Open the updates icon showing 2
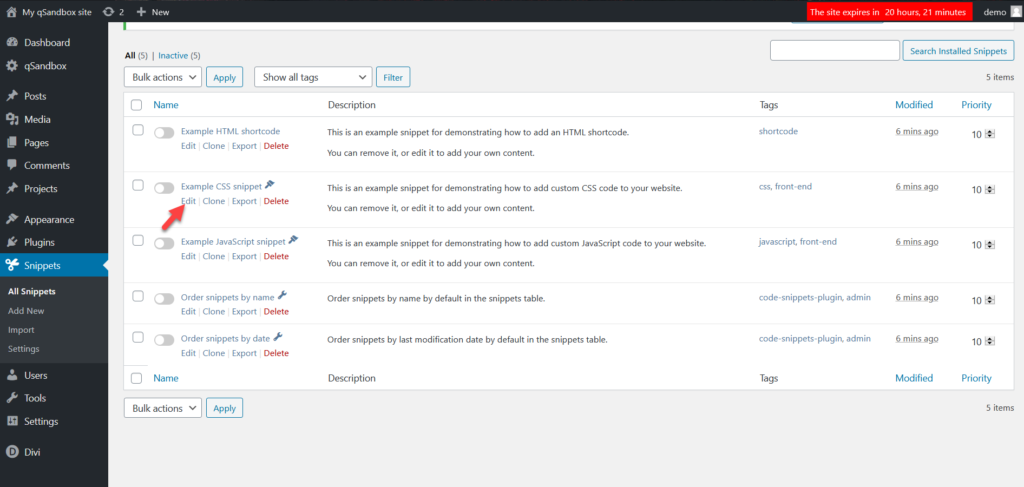Viewport: 1024px width, 487px height. tap(108, 12)
